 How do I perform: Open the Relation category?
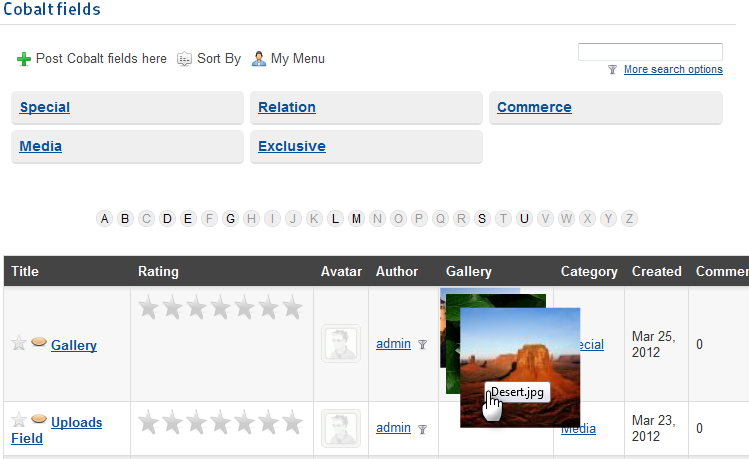click(286, 107)
